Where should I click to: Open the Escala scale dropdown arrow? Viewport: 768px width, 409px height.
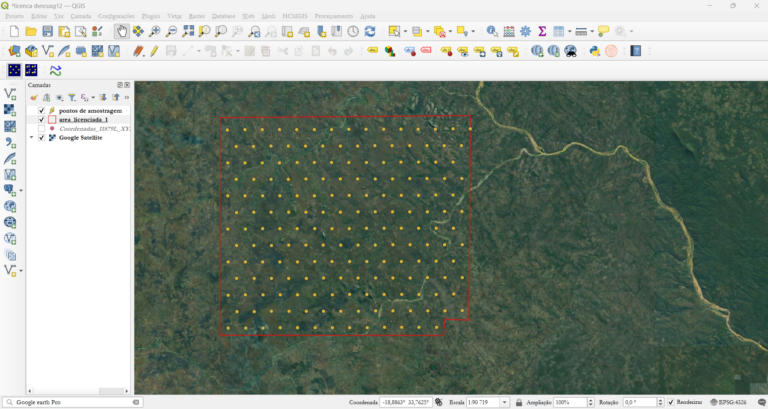click(504, 402)
